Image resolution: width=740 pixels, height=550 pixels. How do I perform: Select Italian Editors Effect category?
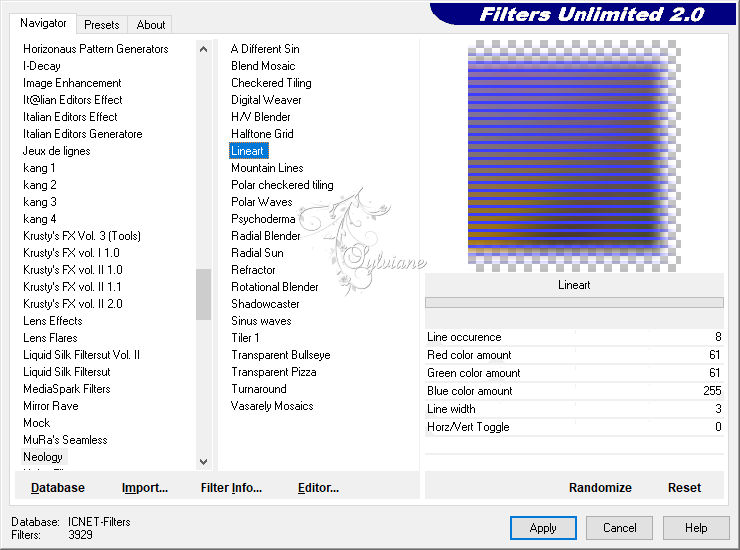[70, 117]
